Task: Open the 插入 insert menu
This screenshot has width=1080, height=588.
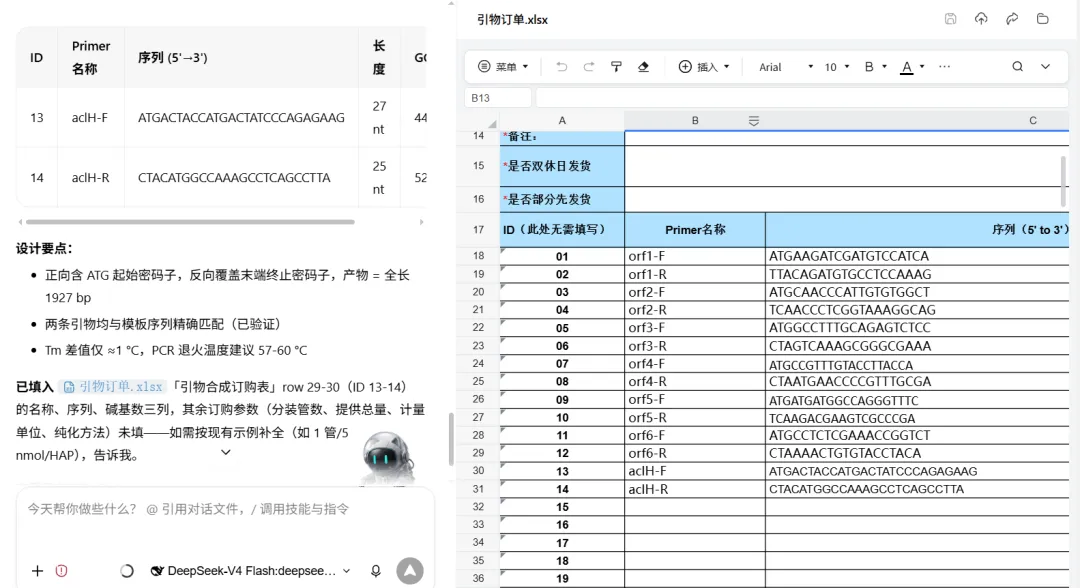Action: [704, 67]
